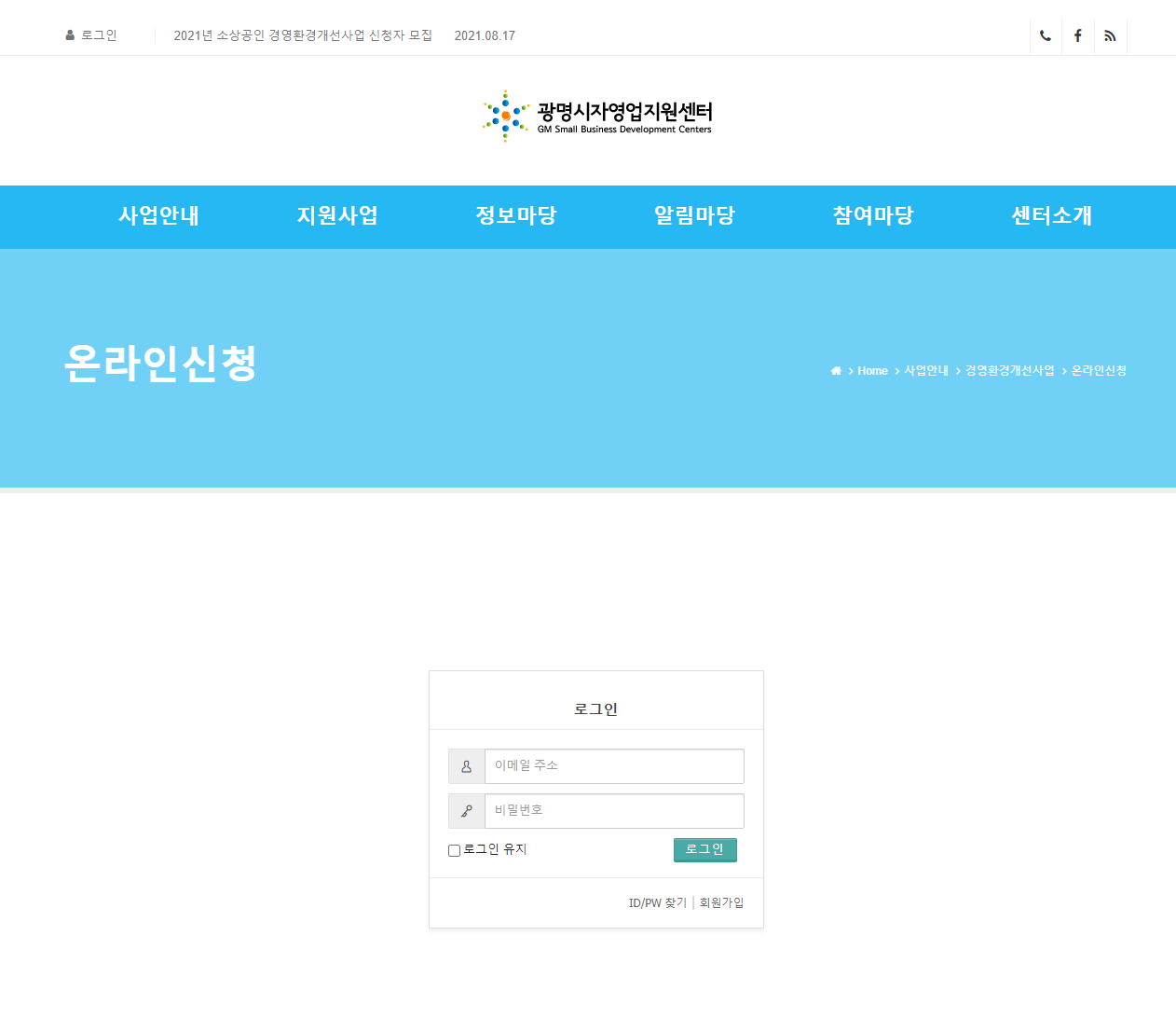Open the 회원가입 registration link
The width and height of the screenshot is (1176, 1032).
click(x=720, y=902)
